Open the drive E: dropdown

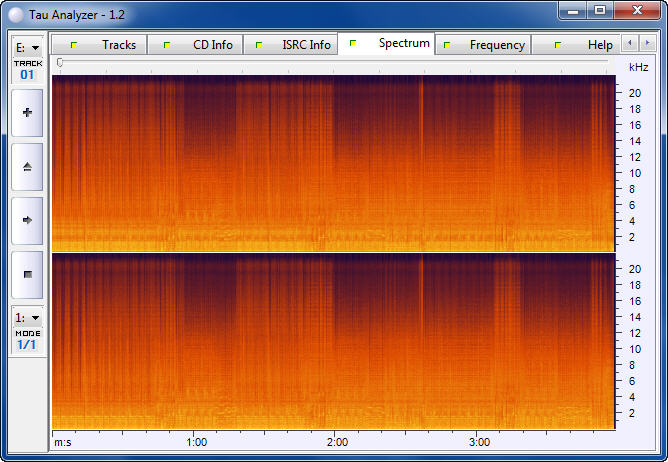pyautogui.click(x=27, y=47)
